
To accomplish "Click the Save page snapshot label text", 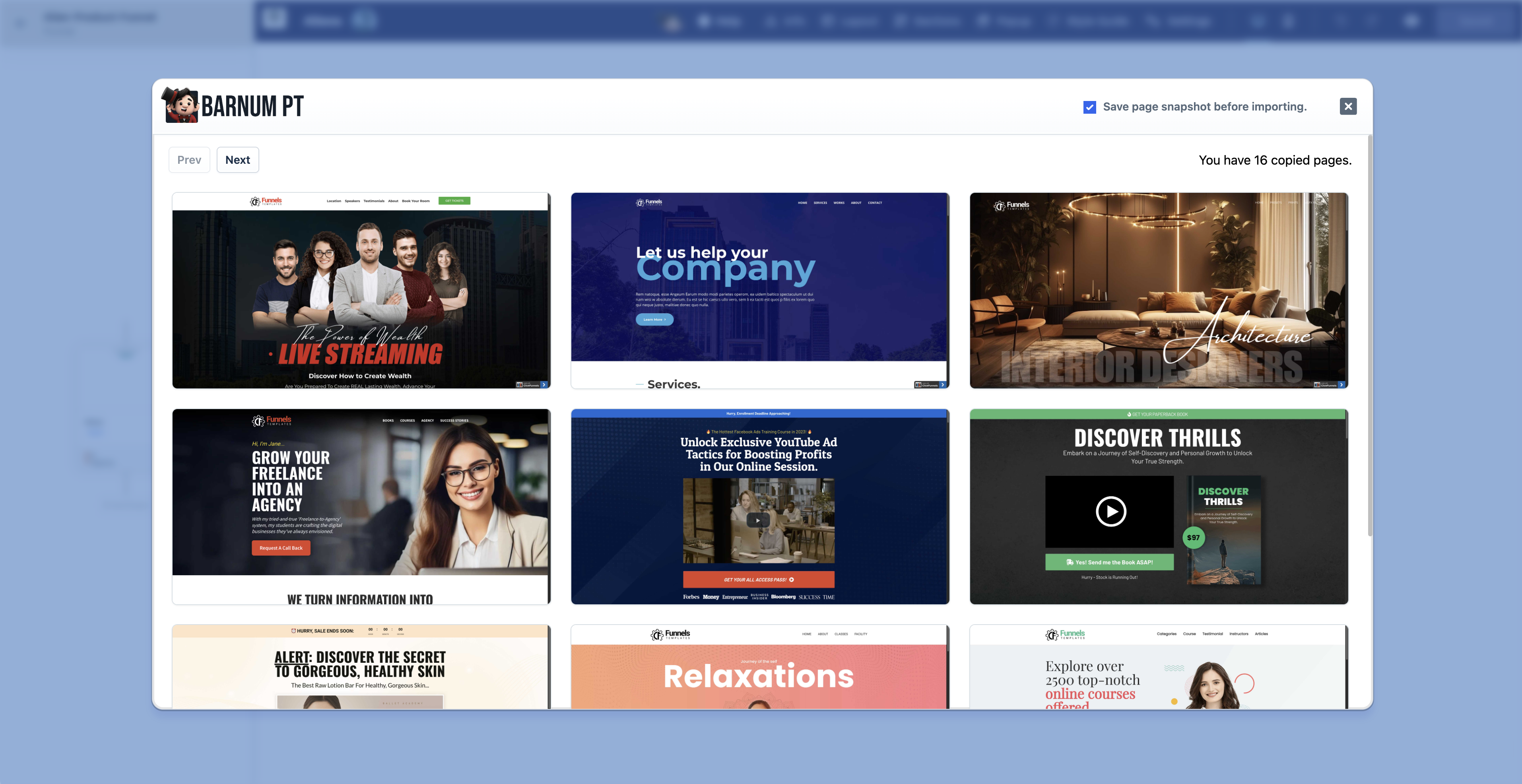I will click(1204, 107).
